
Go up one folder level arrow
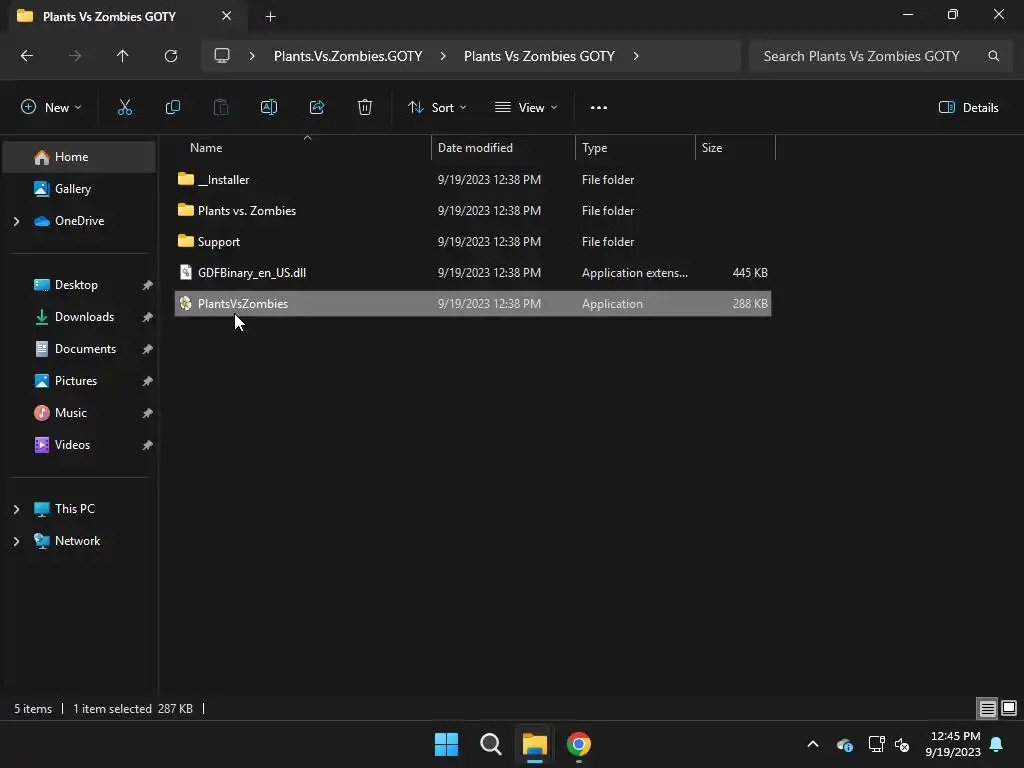point(123,56)
